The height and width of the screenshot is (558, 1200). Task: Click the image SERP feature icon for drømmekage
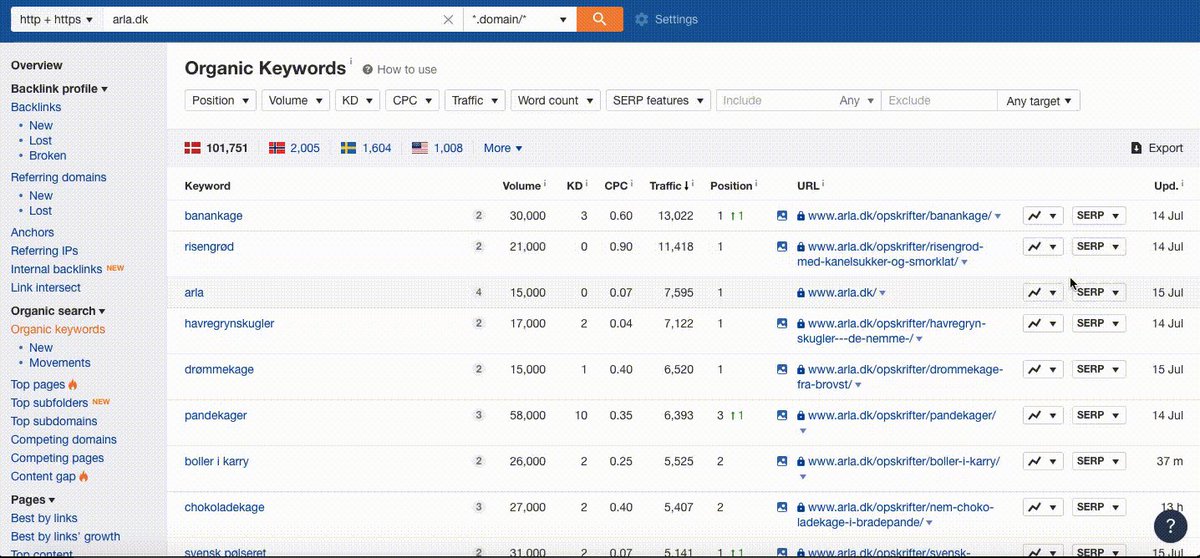782,369
